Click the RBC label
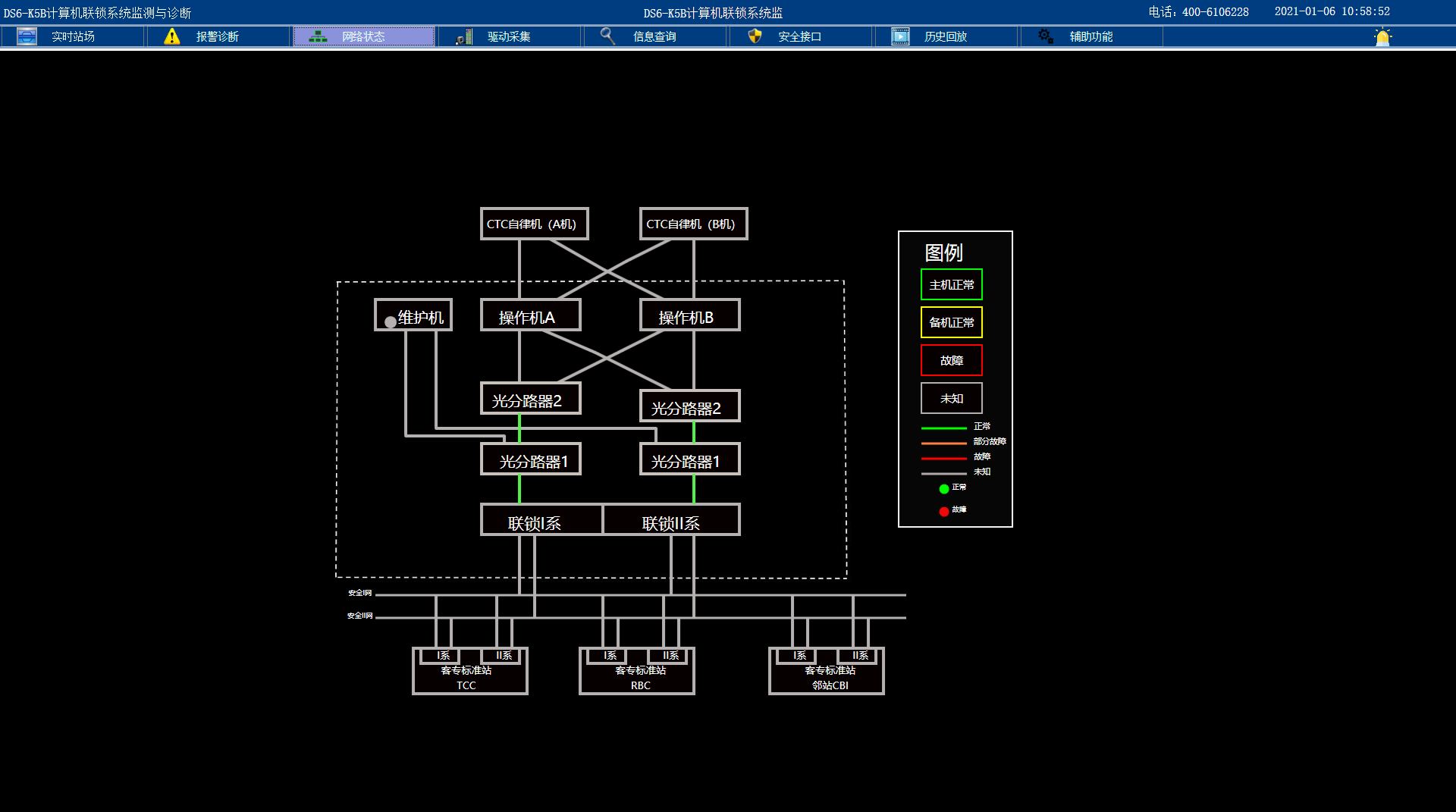The width and height of the screenshot is (1456, 812). click(641, 685)
